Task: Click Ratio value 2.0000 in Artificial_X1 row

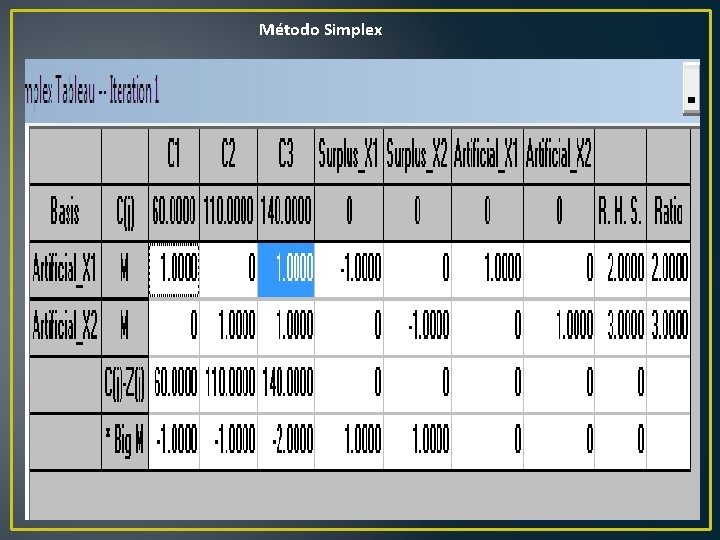Action: 668,270
